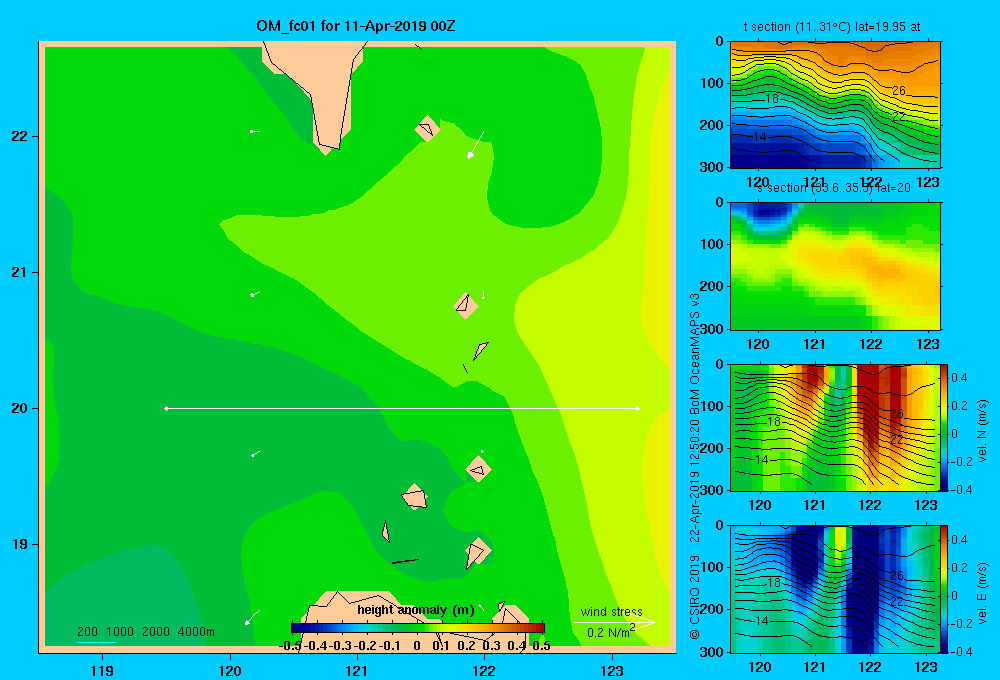1000x680 pixels.
Task: Click the long wind vector arrow near latitude 22
Action: coord(476,145)
